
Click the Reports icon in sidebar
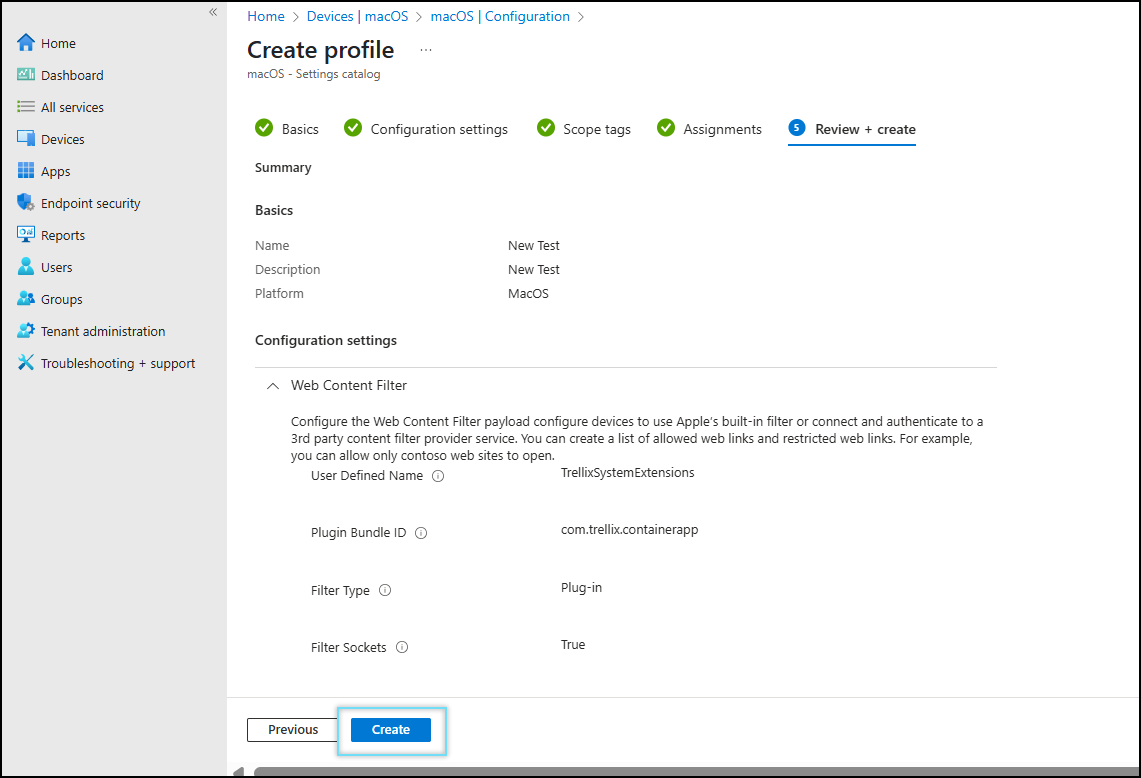(26, 235)
